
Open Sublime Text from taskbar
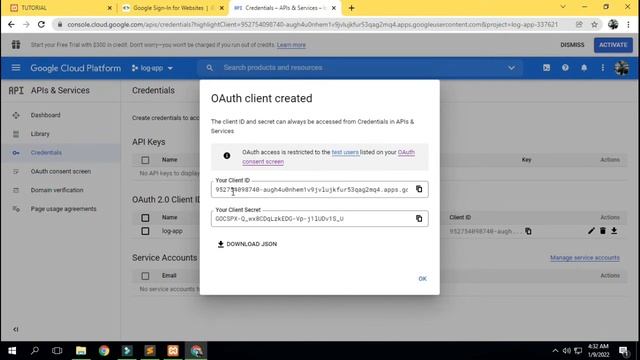[x=150, y=351]
